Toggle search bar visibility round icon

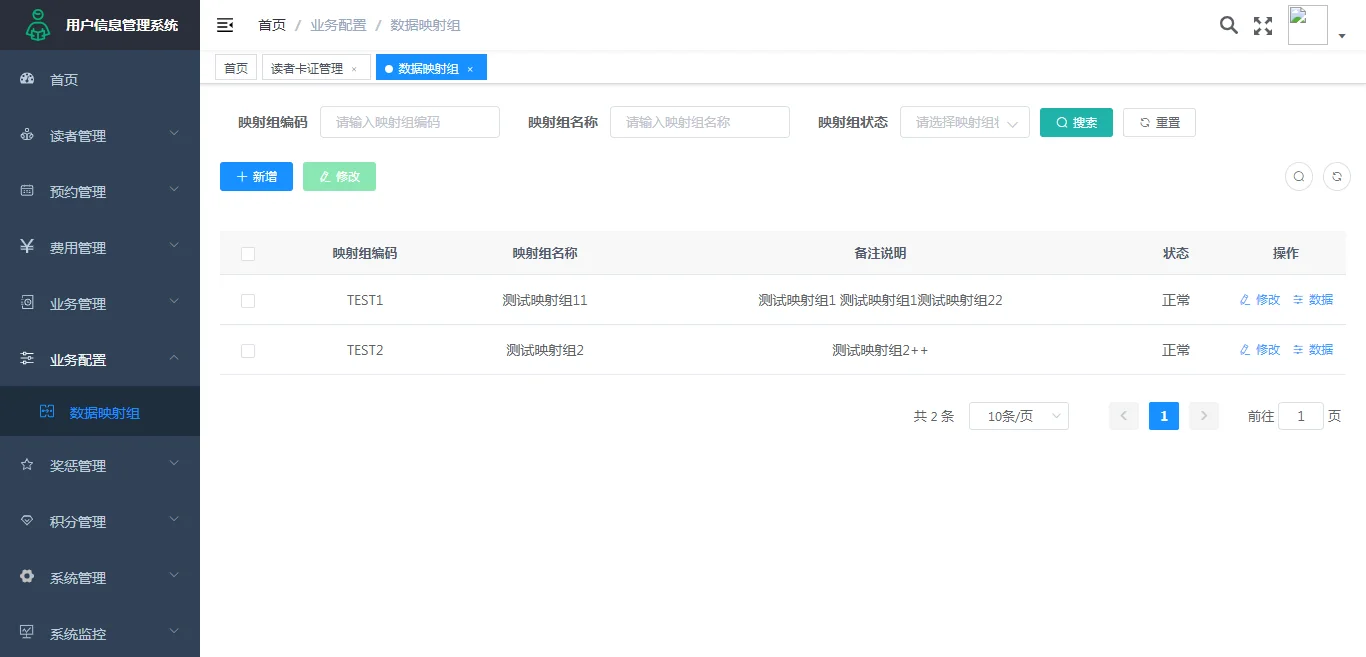(1299, 177)
